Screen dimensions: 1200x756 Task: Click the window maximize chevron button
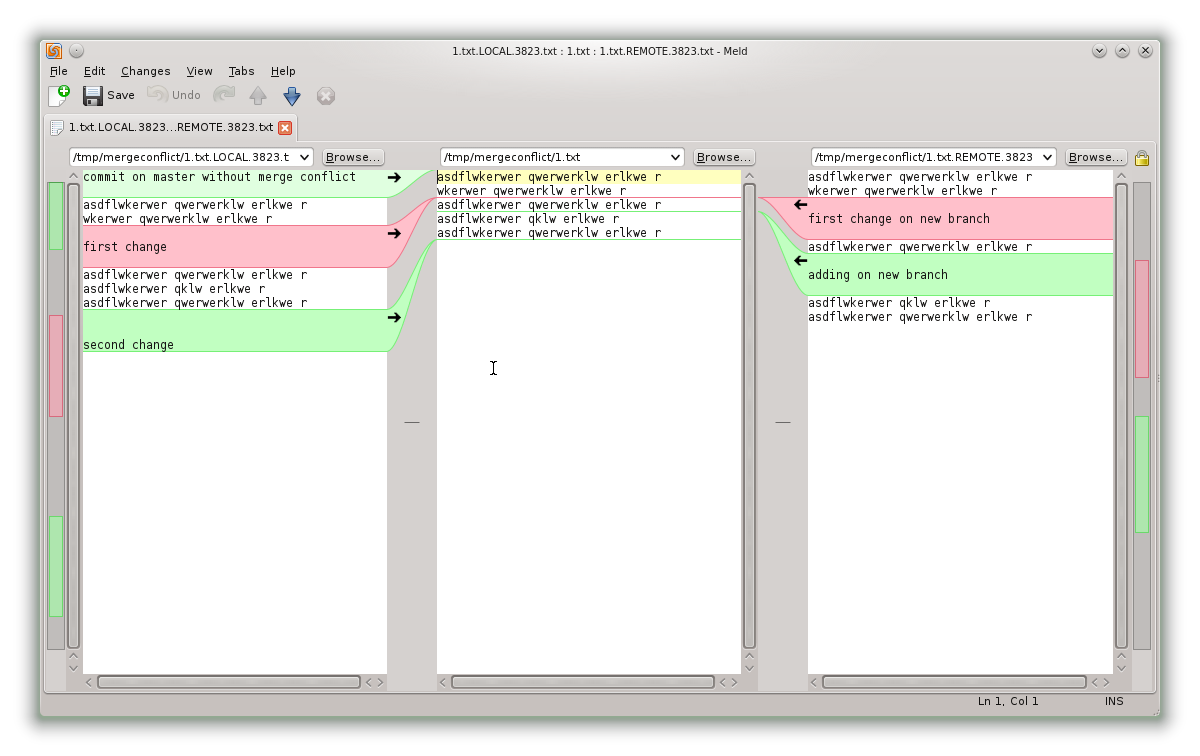[1123, 51]
